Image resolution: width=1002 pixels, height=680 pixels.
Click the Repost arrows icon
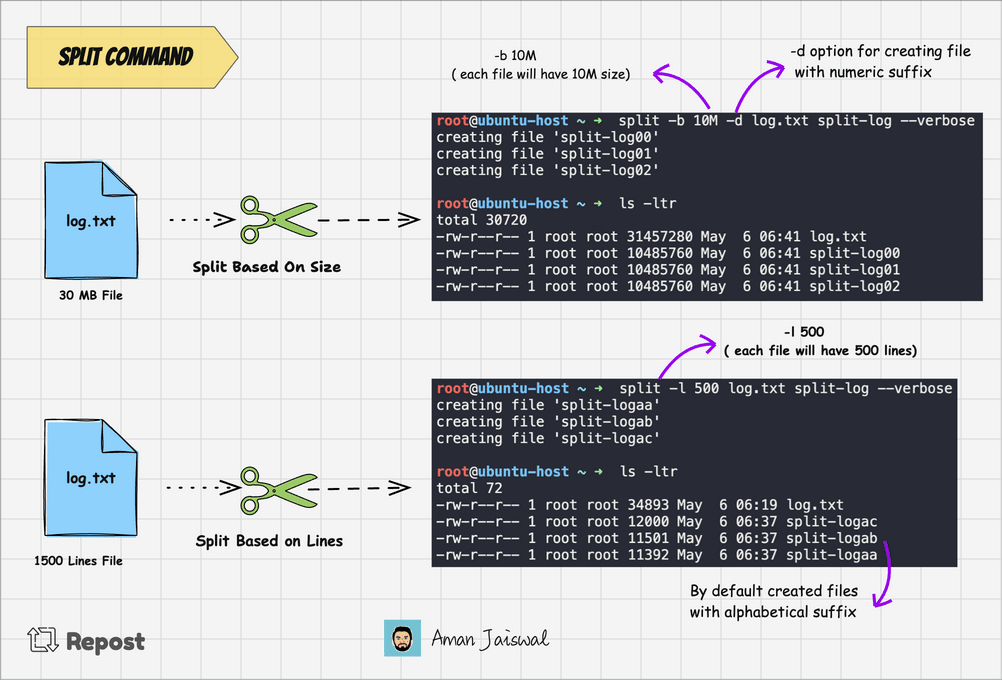pos(43,640)
